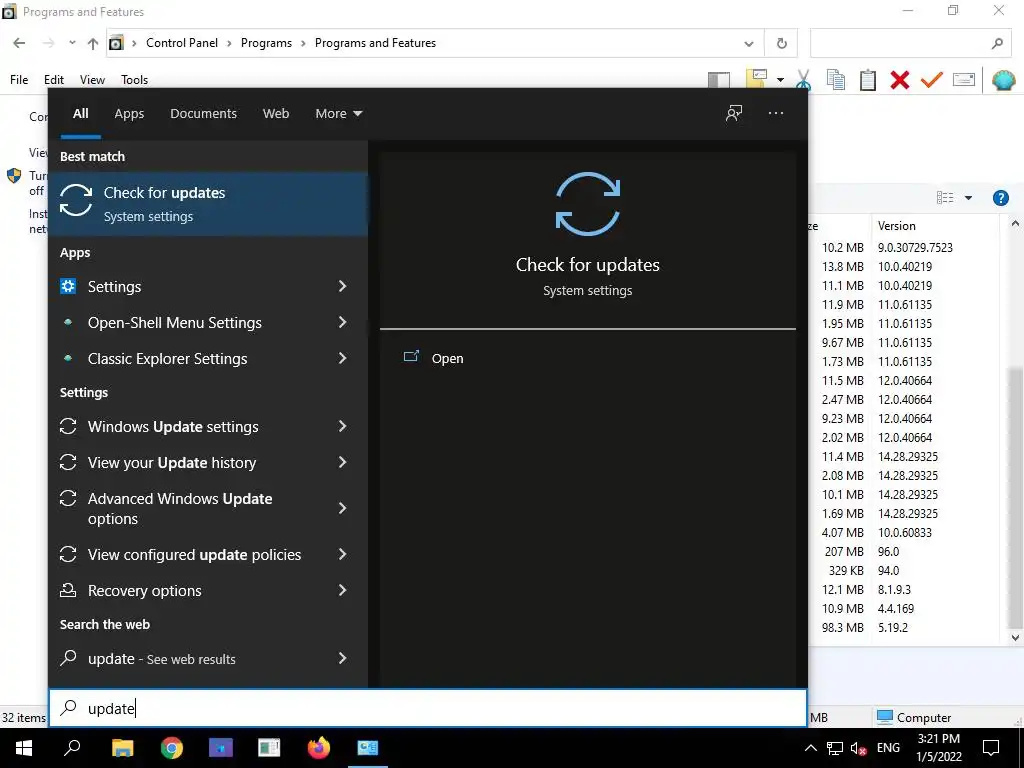Switch to Web search tab
1024x768 pixels.
click(x=276, y=114)
